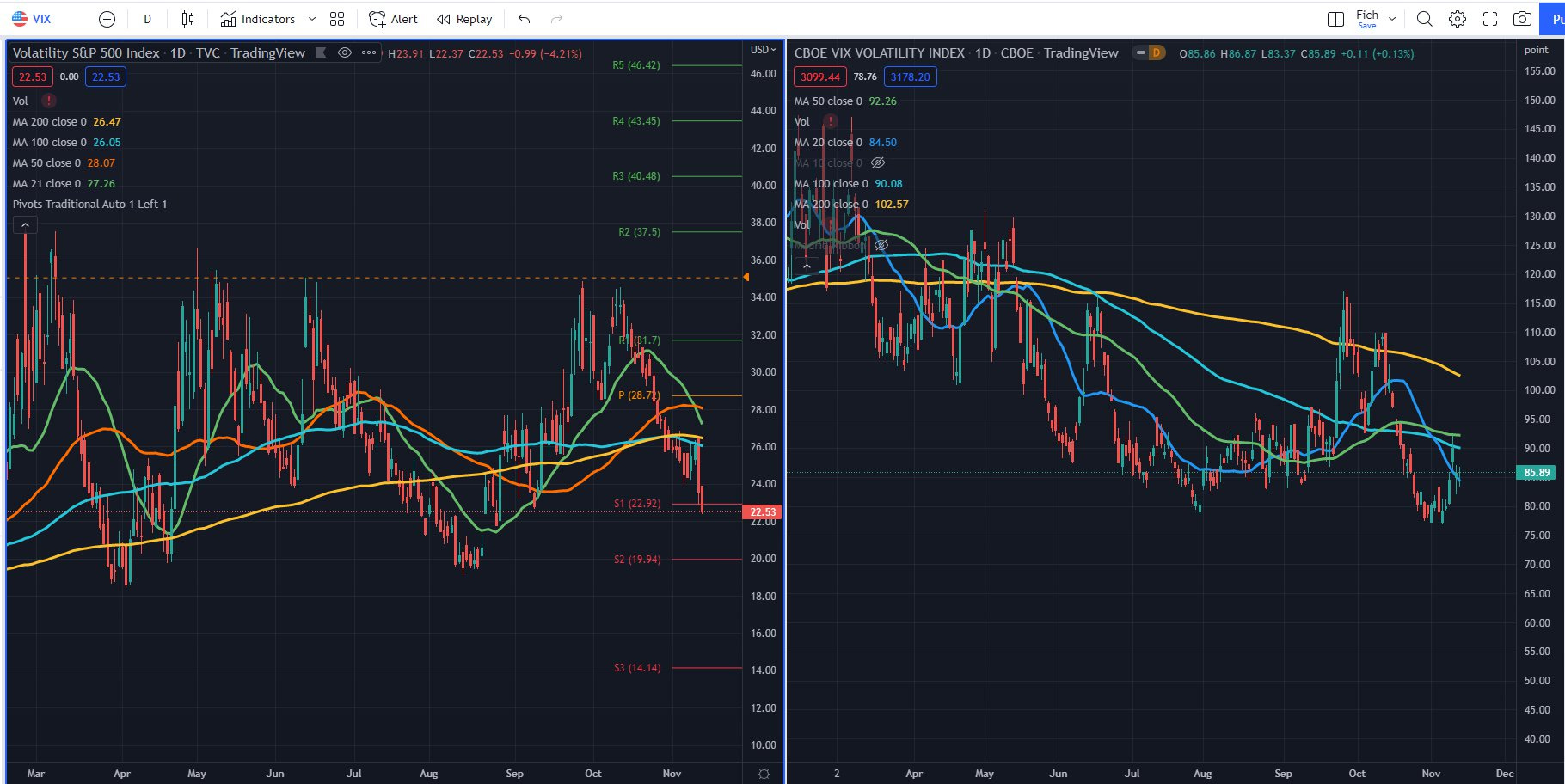The width and height of the screenshot is (1565, 784).
Task: Click the blue 3178.20 buy price button
Action: 910,77
